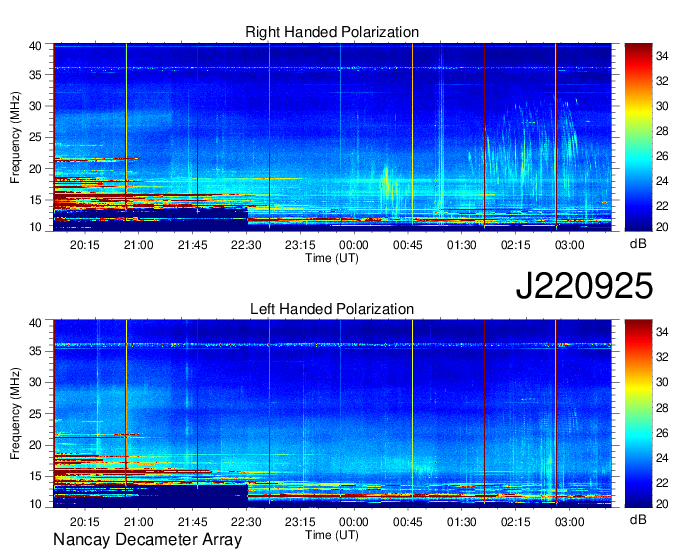Click the "20:15" time tick of Right Handed plot
This screenshot has height=552, width=680.
85,245
